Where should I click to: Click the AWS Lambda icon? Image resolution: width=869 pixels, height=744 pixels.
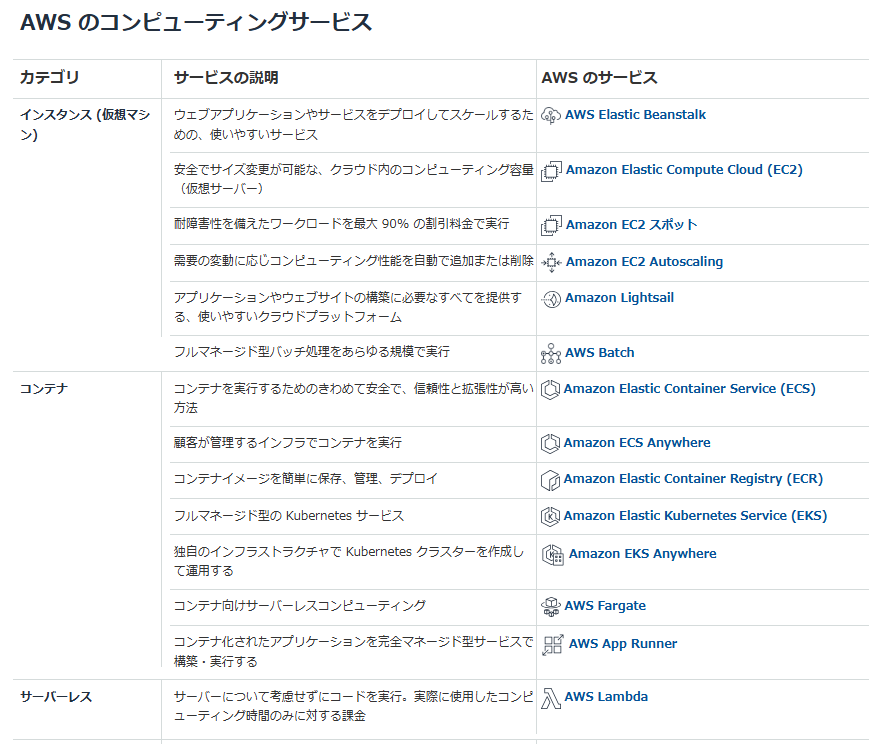550,698
